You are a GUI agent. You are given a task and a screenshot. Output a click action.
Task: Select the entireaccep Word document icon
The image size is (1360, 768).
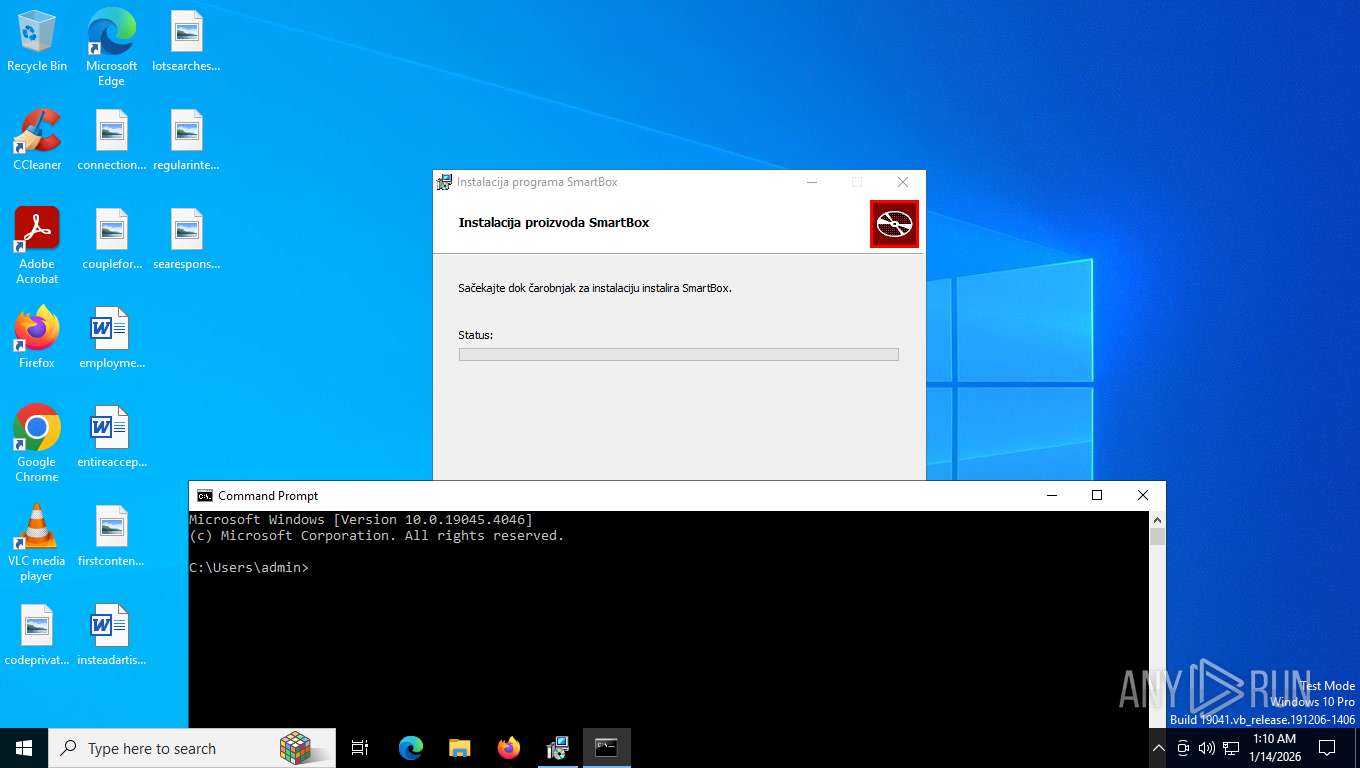[x=111, y=437]
